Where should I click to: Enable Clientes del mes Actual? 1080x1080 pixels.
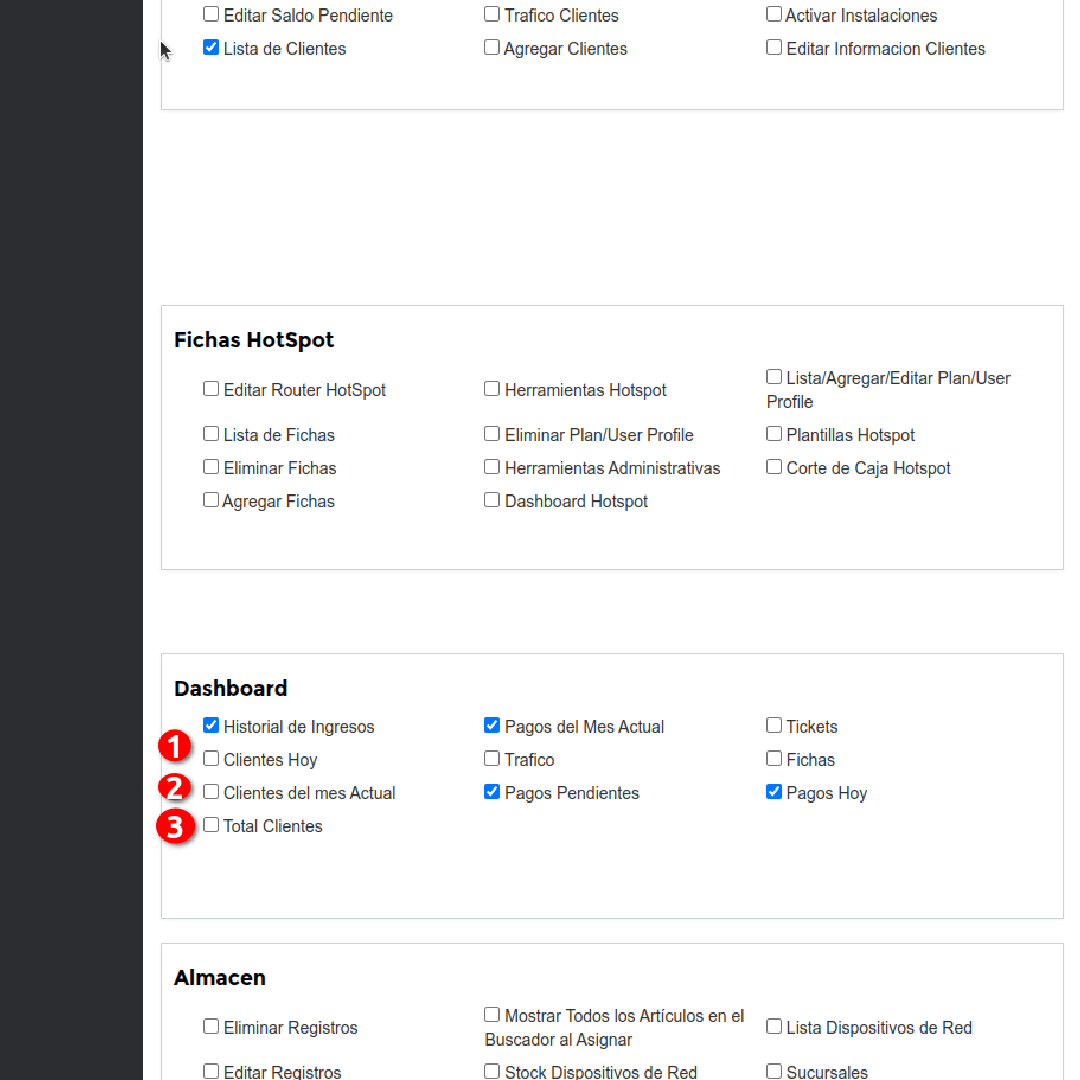pos(211,791)
